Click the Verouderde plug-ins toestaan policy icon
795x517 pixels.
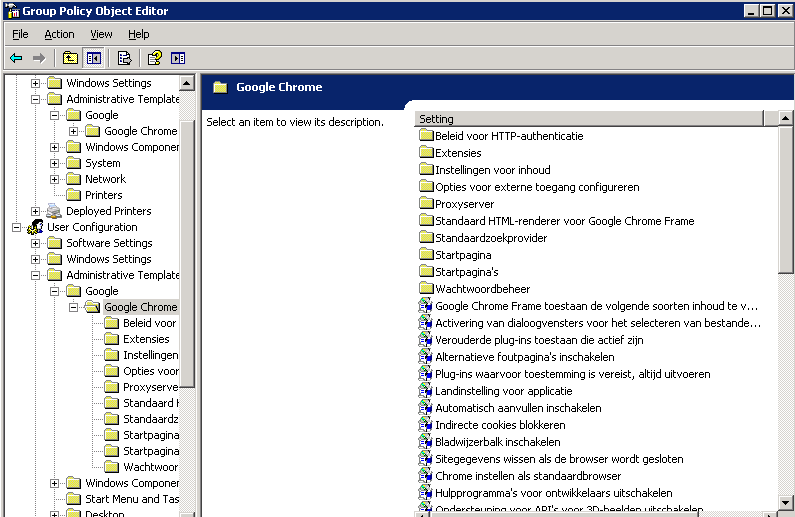(425, 340)
